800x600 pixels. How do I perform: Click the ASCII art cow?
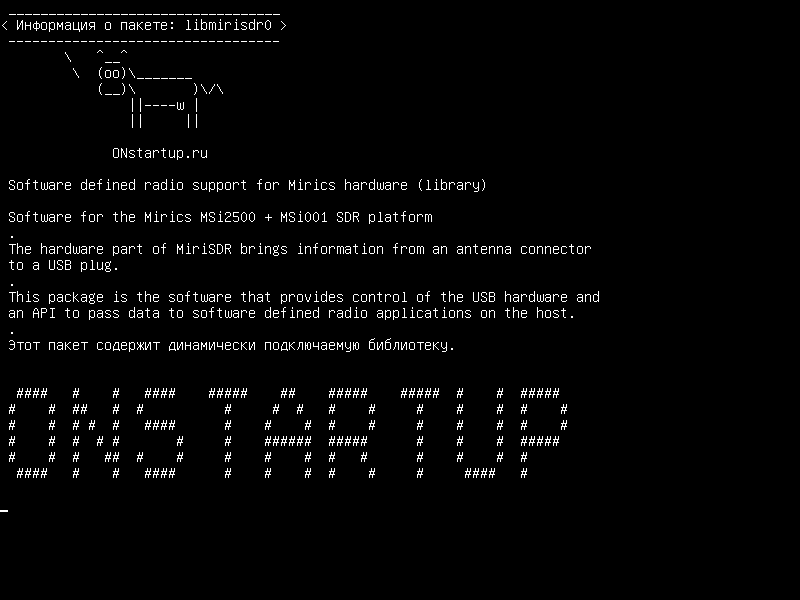pyautogui.click(x=144, y=88)
